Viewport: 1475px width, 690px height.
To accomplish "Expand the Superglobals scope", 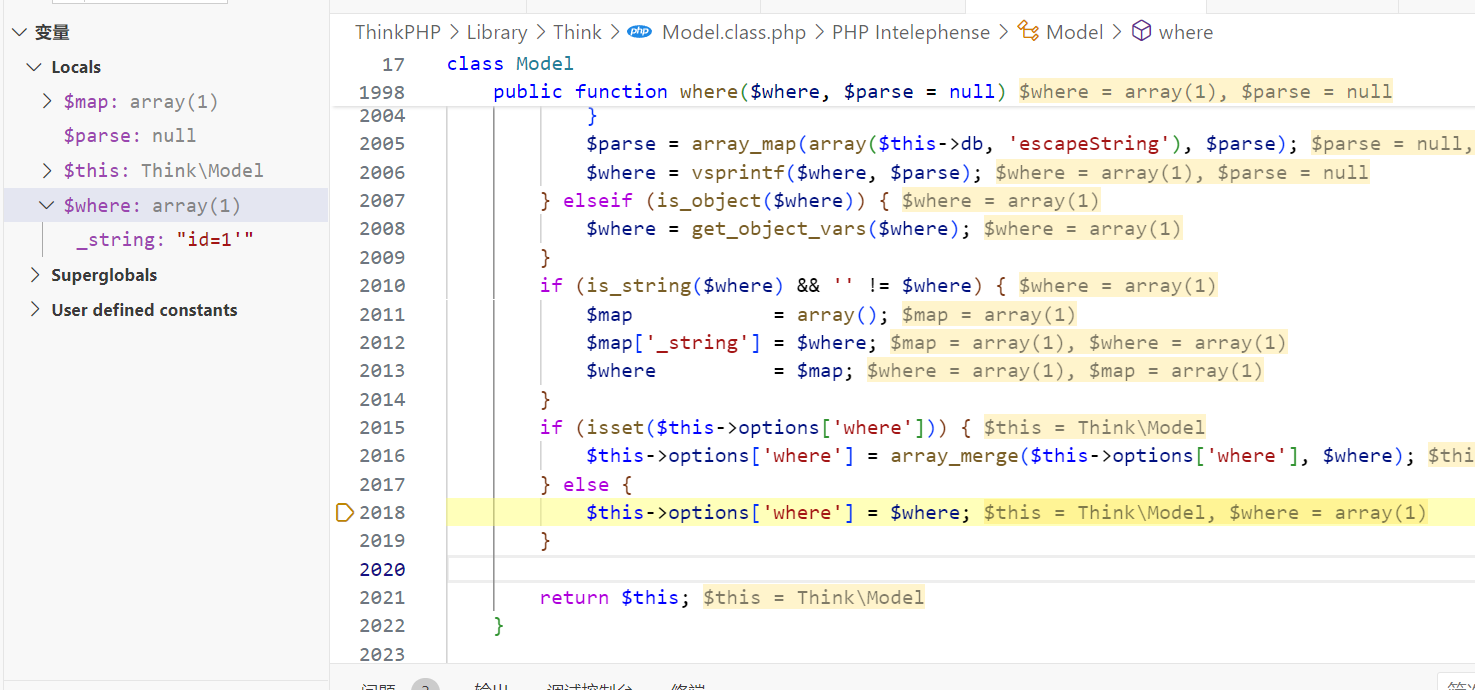I will 34,275.
